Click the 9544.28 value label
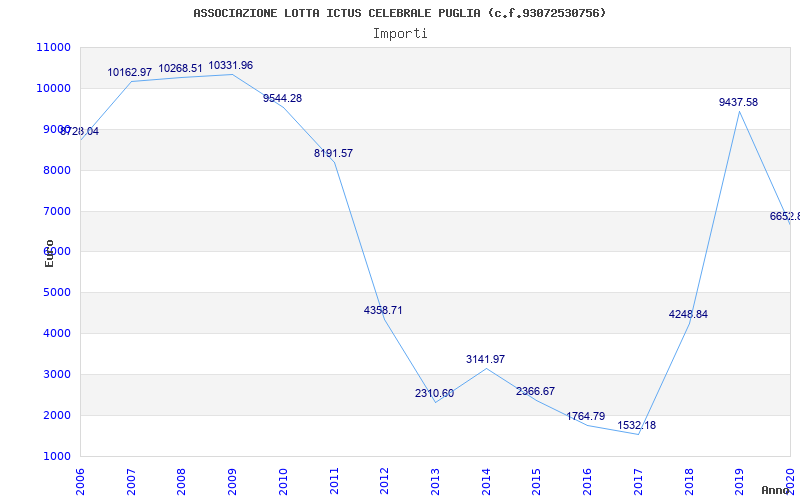800x500 pixels. (283, 98)
